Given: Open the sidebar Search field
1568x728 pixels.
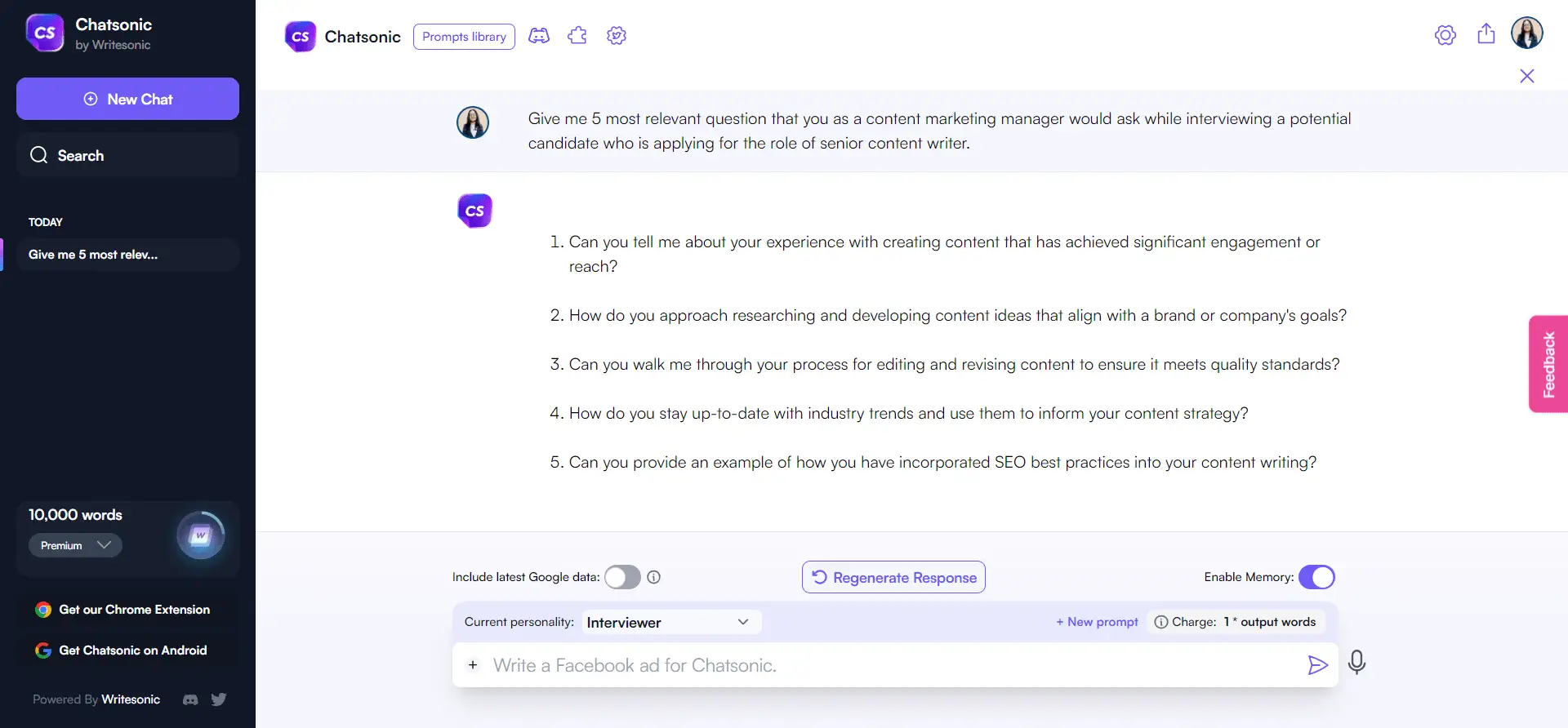Looking at the screenshot, I should [127, 155].
